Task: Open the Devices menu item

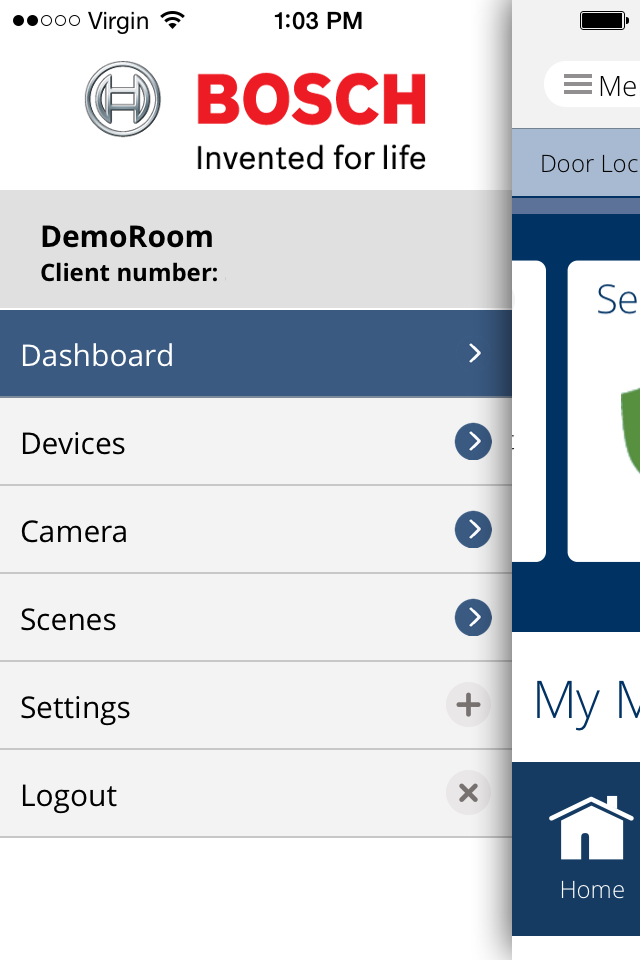Action: click(74, 443)
